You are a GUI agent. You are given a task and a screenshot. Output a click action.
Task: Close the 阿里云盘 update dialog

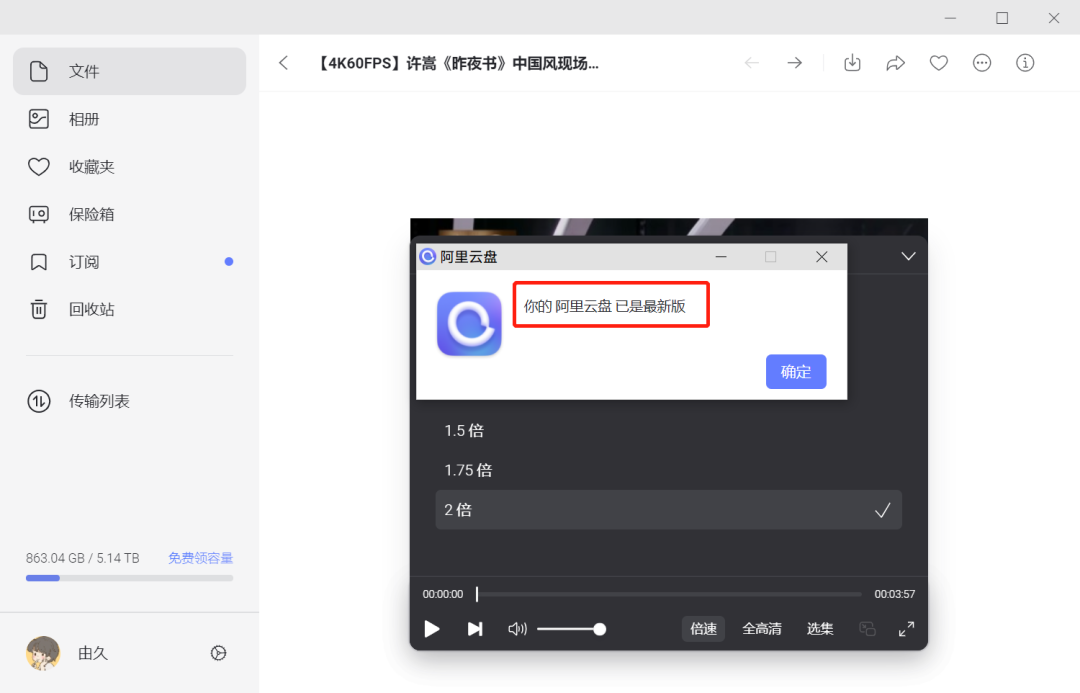coord(822,257)
